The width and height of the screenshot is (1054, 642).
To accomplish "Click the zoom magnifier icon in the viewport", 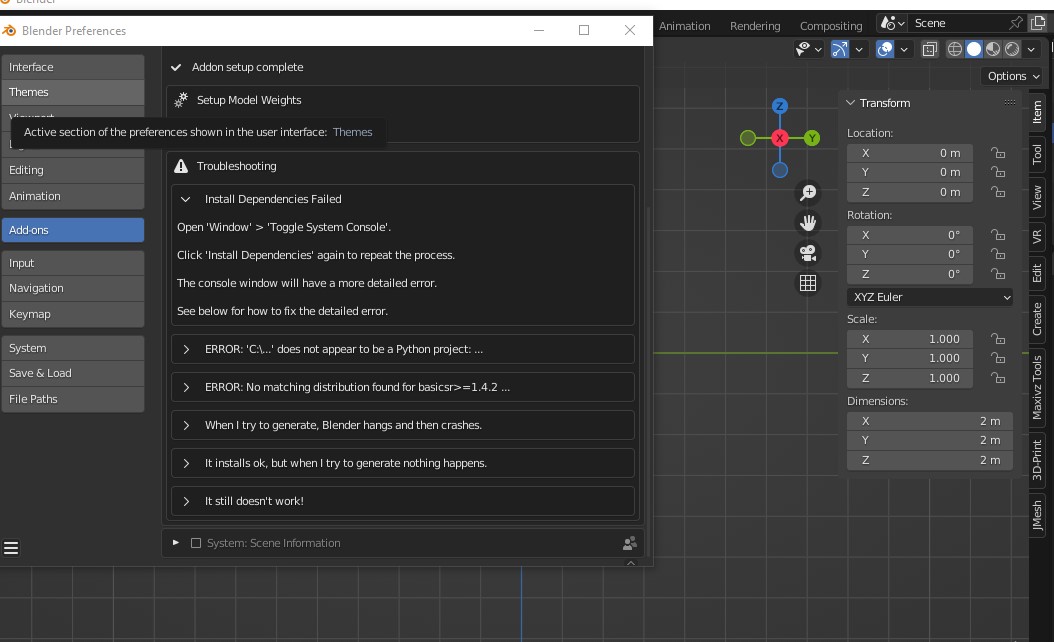I will 808,192.
